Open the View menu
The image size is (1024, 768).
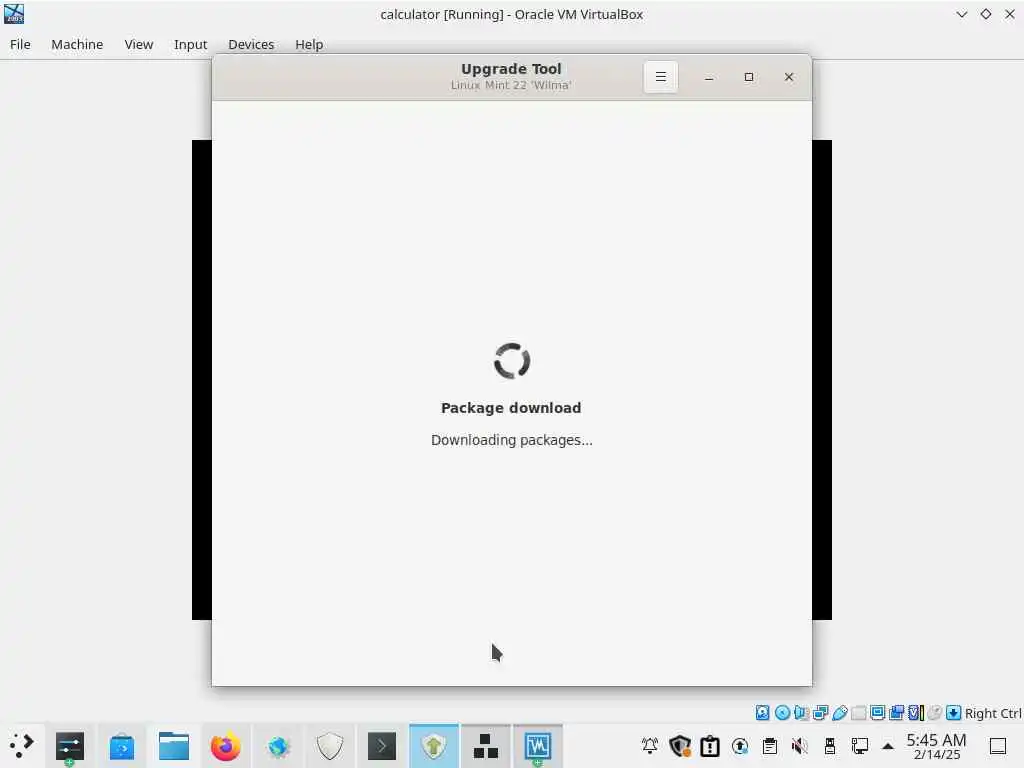point(138,44)
